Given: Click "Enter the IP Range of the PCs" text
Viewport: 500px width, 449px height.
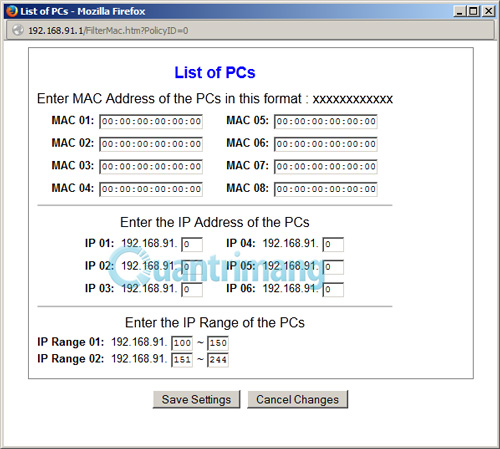Looking at the screenshot, I should (x=215, y=323).
